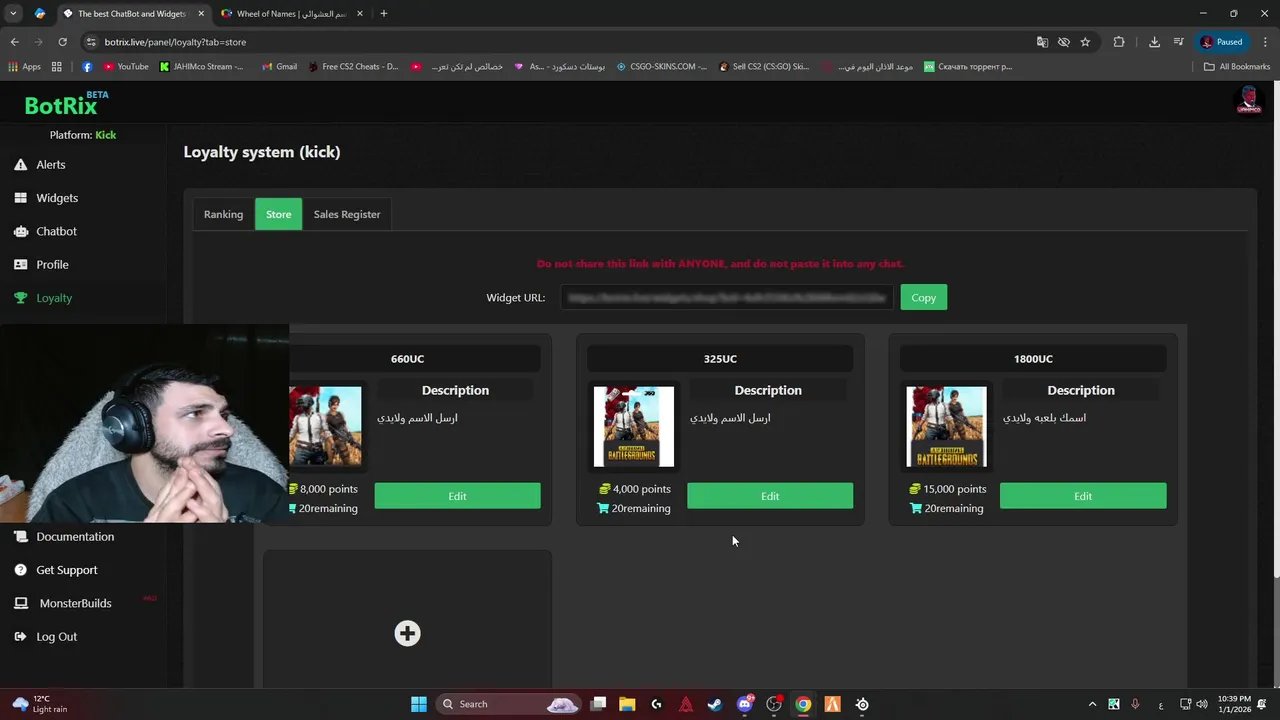1280x720 pixels.
Task: Edit the 325UC store item
Action: click(x=770, y=496)
